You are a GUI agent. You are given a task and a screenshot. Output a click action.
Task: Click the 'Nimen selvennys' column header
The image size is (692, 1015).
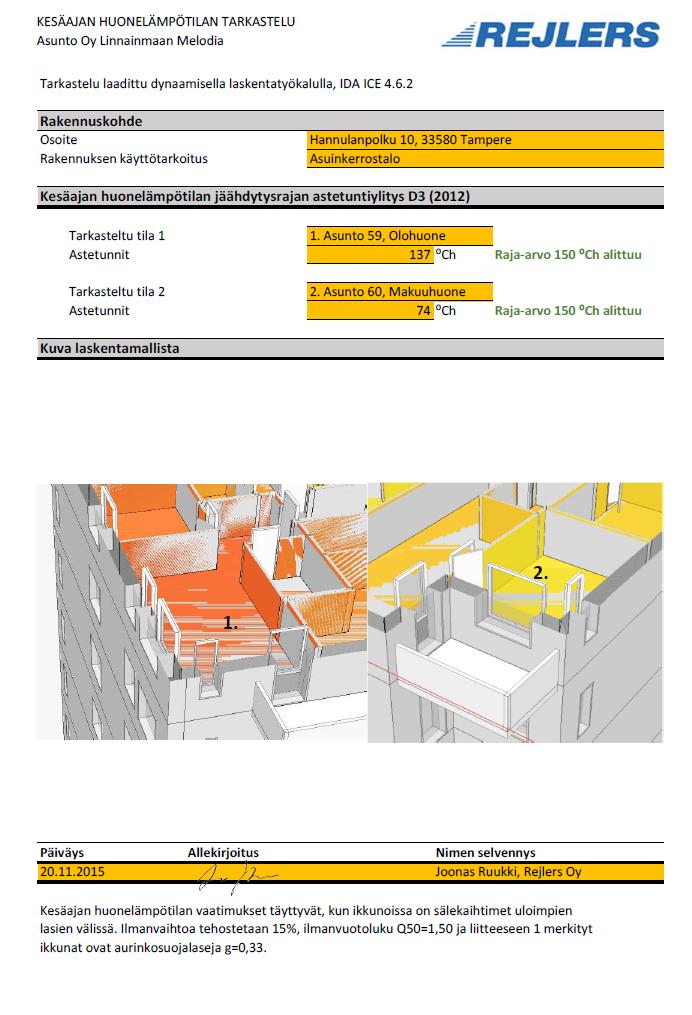click(486, 853)
